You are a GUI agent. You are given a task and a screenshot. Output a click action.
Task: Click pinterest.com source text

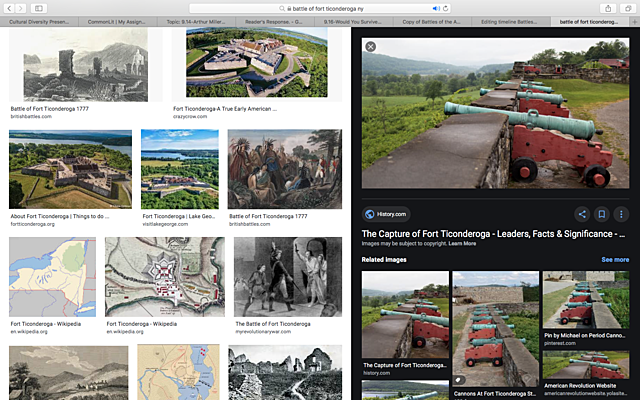pos(560,343)
